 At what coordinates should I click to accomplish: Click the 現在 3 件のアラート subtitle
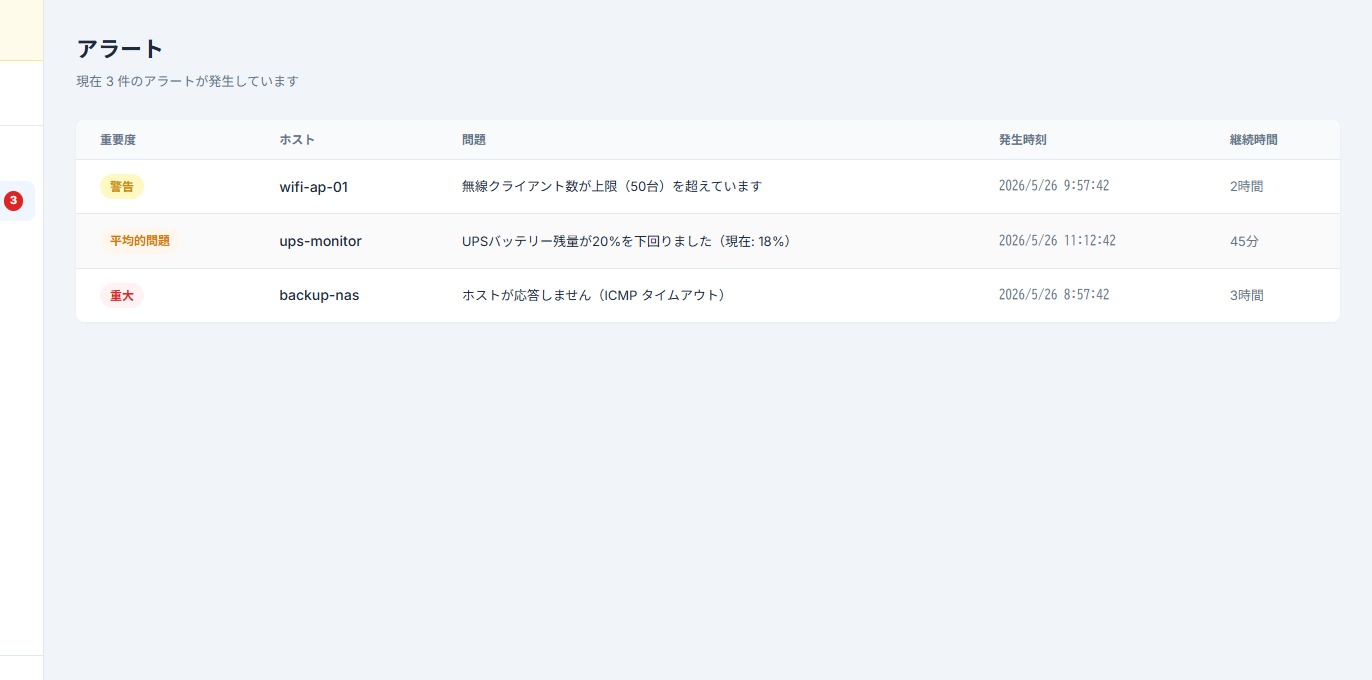click(188, 81)
